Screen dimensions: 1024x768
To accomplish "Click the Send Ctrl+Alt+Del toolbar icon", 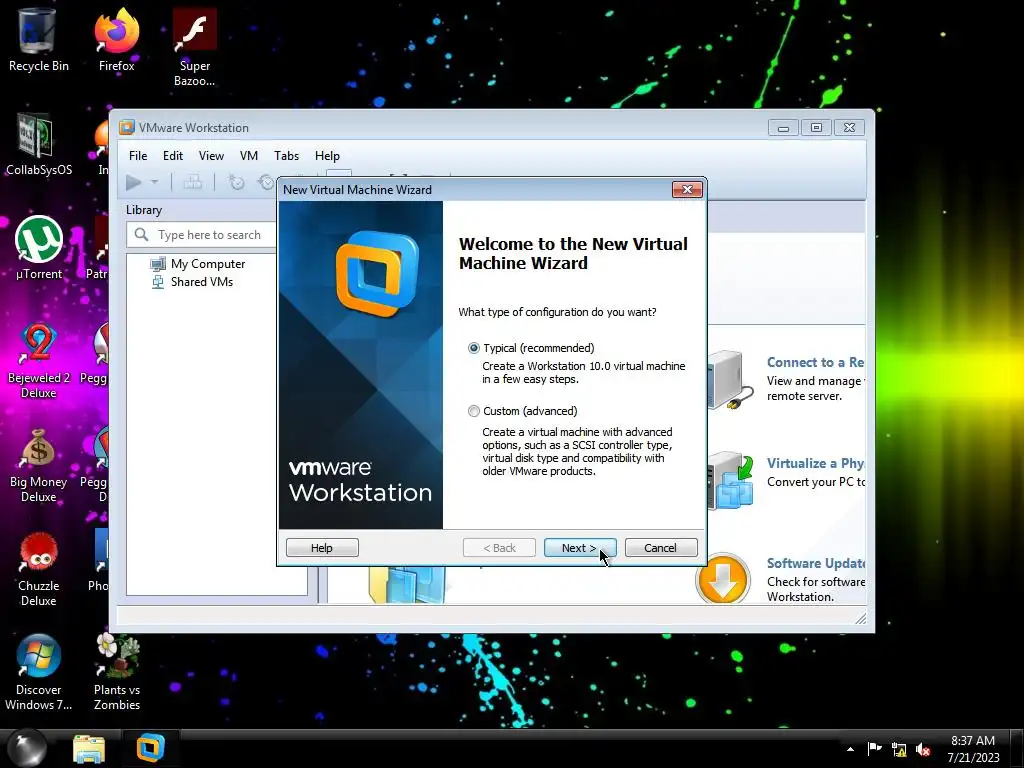I will point(193,182).
